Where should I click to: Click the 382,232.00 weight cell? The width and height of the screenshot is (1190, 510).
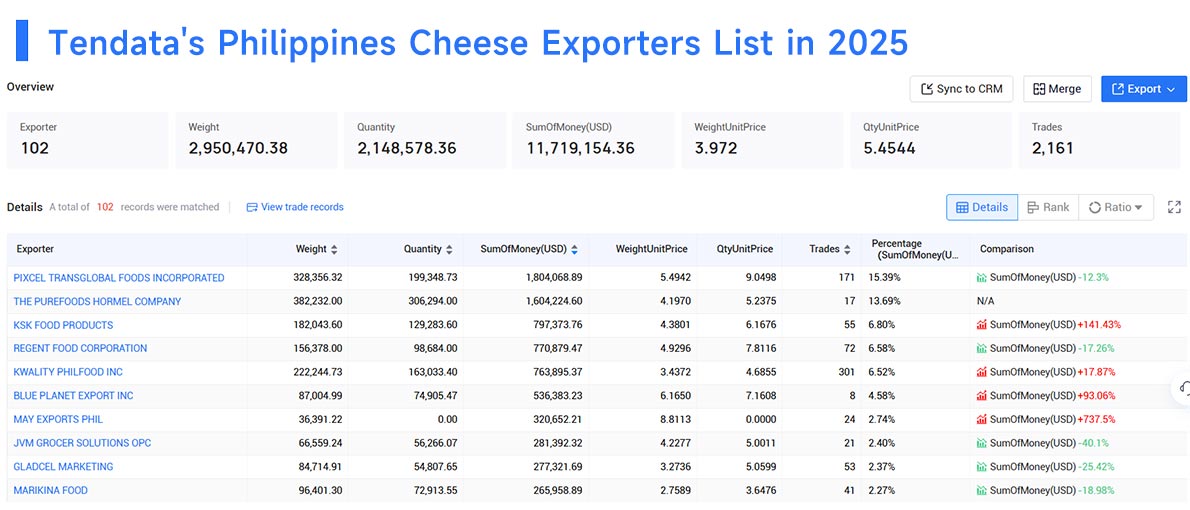point(317,301)
